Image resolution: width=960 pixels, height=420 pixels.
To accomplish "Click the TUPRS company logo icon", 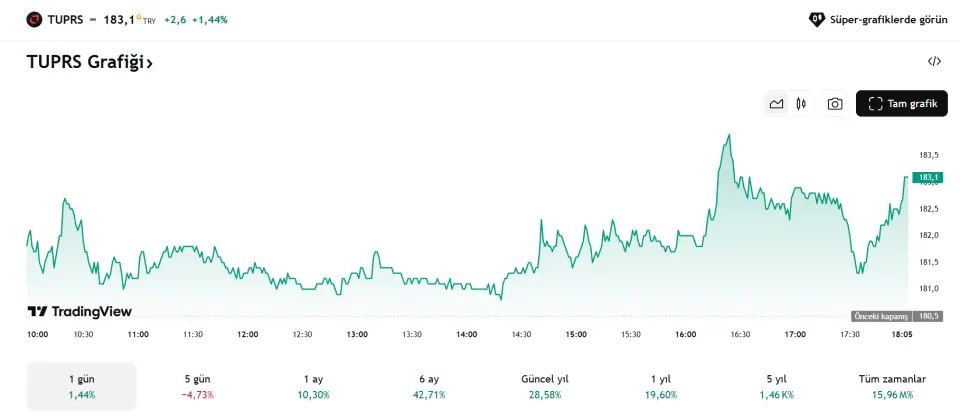I will 35,19.
